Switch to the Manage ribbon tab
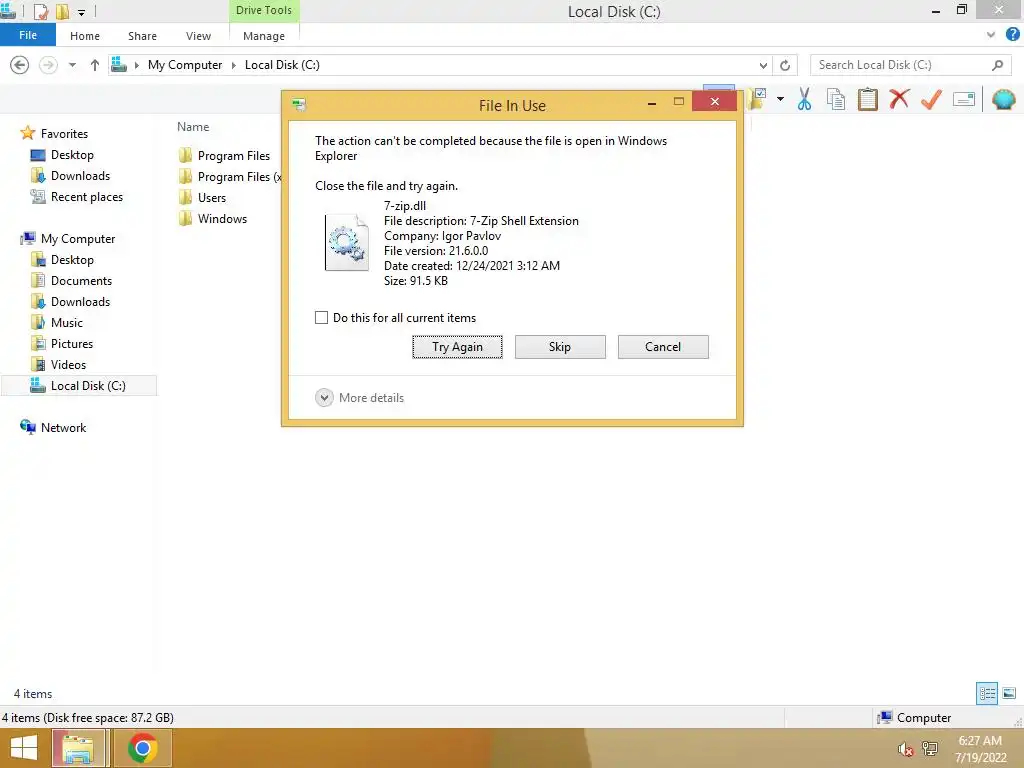1024x768 pixels. 264,36
